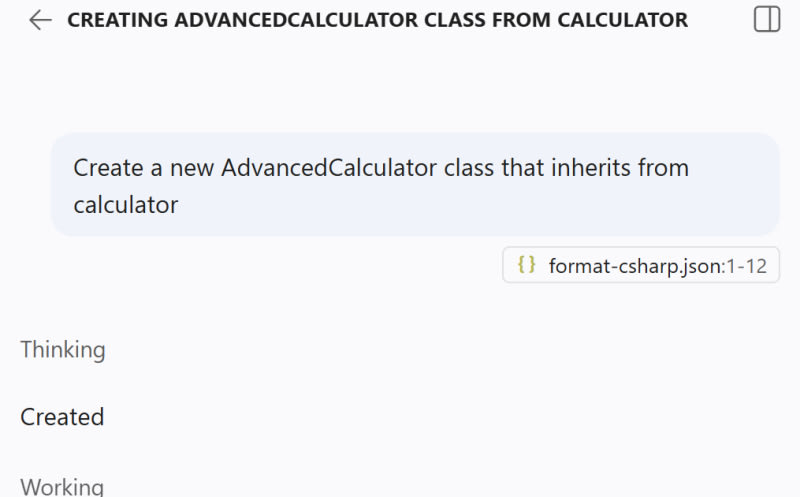This screenshot has height=497, width=800.
Task: Select the user prompt message bubble
Action: (415, 185)
